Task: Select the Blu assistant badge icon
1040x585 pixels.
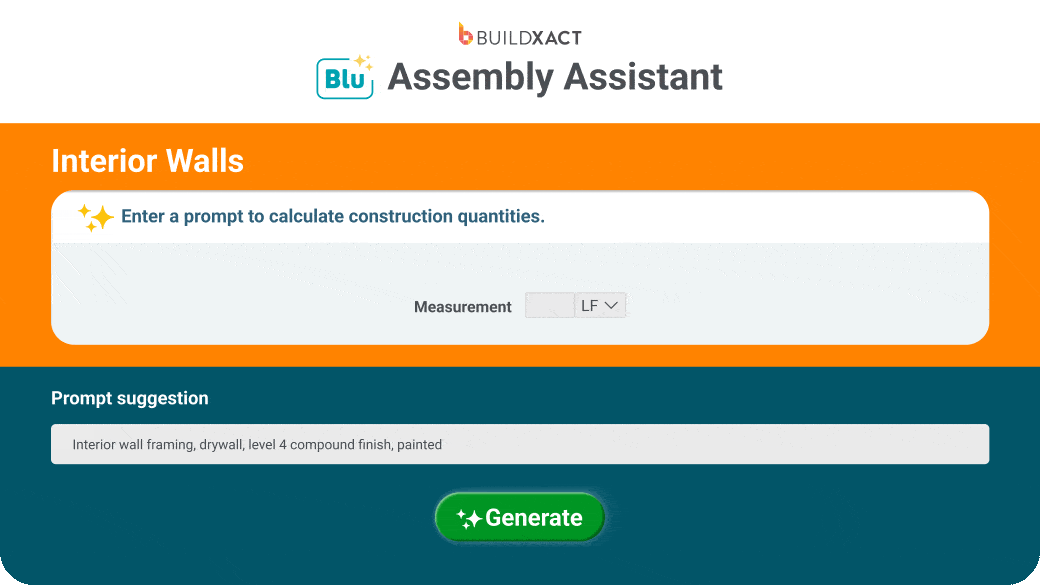Action: click(344, 76)
